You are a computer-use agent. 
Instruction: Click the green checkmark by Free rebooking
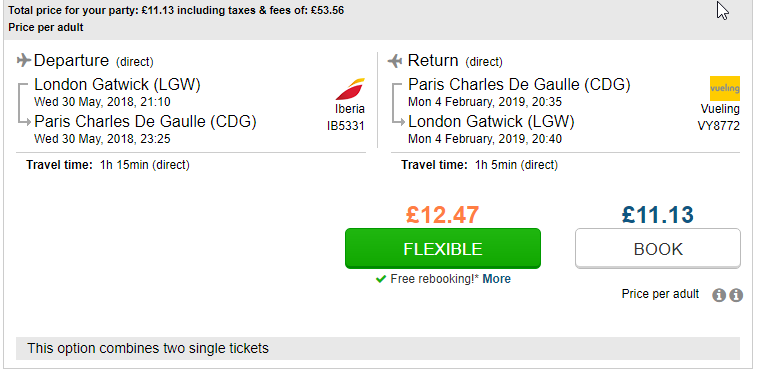(x=381, y=279)
